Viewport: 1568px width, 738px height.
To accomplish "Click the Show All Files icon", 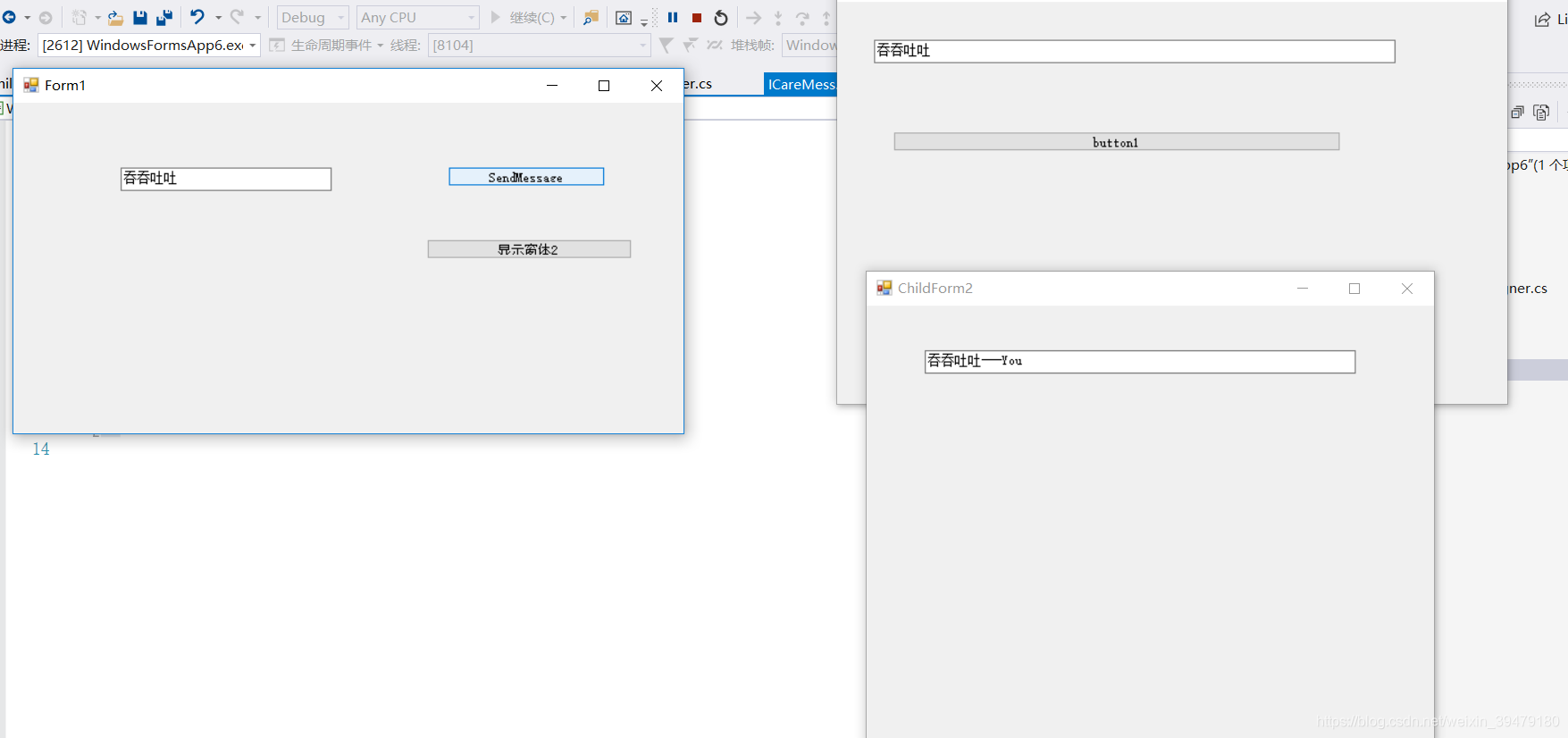I will (x=1541, y=113).
